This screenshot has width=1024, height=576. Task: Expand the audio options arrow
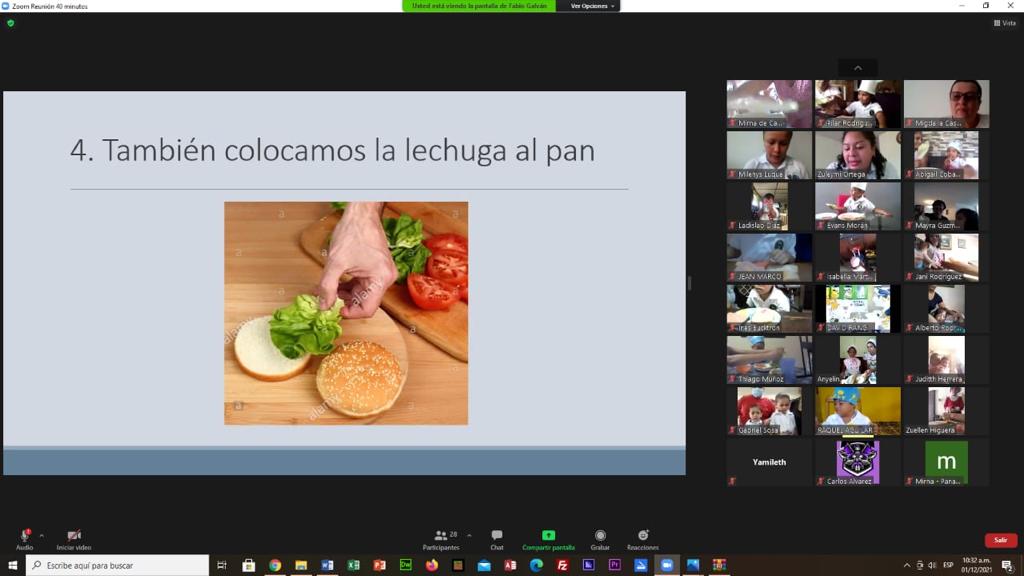pos(42,536)
